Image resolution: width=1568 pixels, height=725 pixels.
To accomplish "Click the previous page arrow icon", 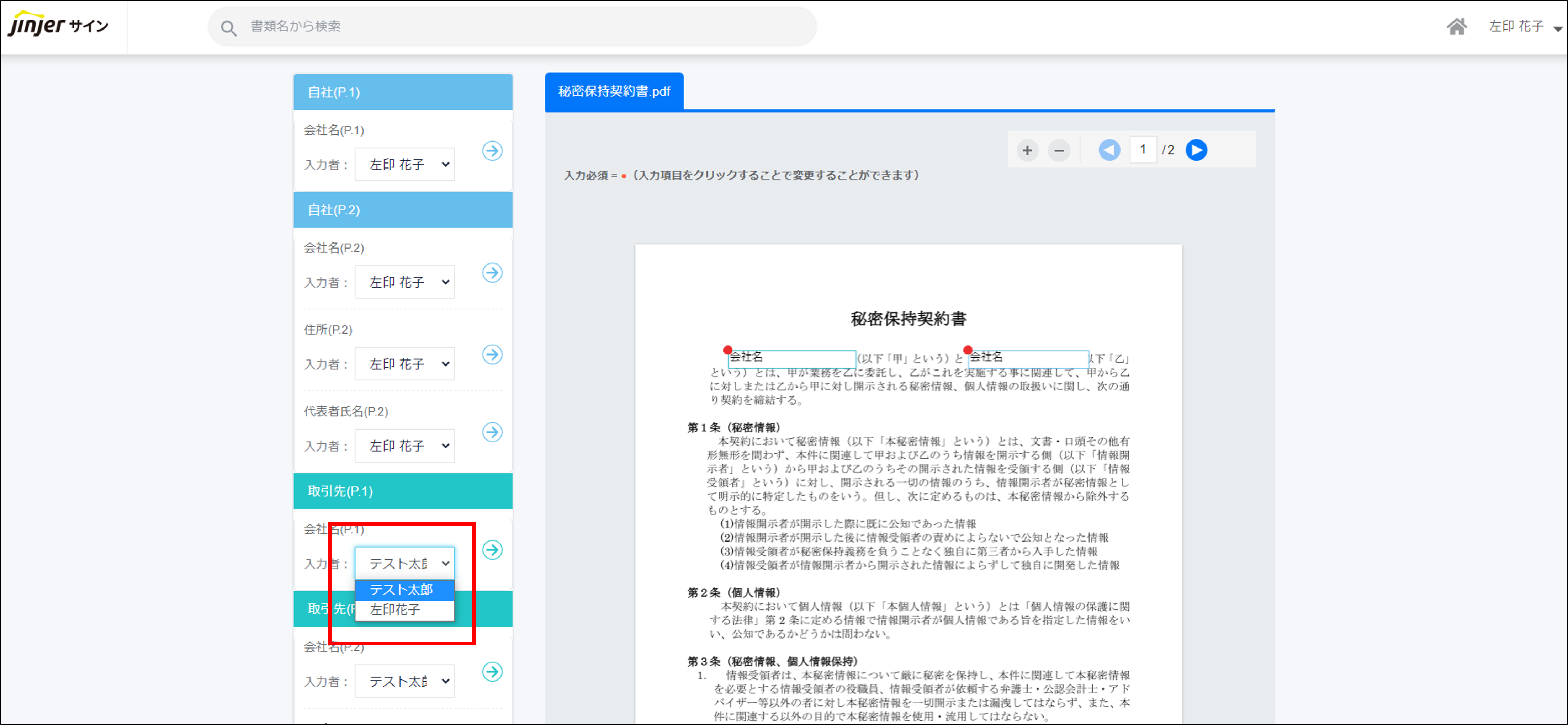I will (x=1109, y=149).
